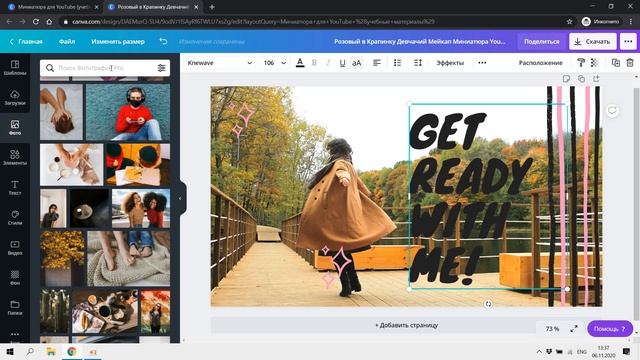This screenshot has height=360, width=640.
Task: Delete the selected element with trash icon
Action: pos(630,63)
